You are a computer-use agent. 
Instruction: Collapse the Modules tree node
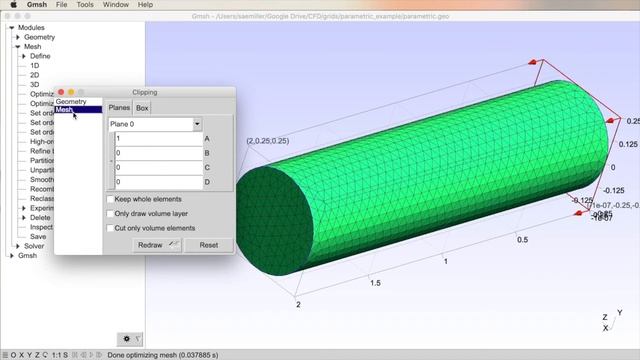pyautogui.click(x=11, y=28)
